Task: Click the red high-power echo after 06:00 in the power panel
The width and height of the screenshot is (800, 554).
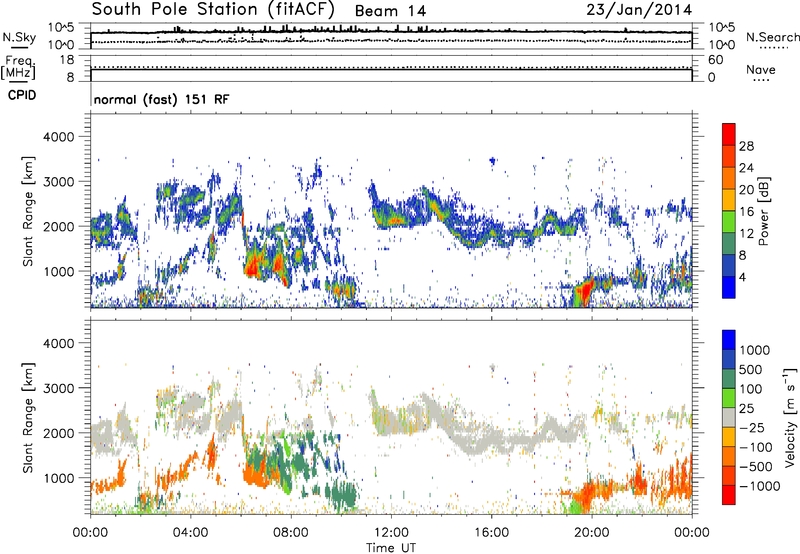Action: [x=253, y=266]
